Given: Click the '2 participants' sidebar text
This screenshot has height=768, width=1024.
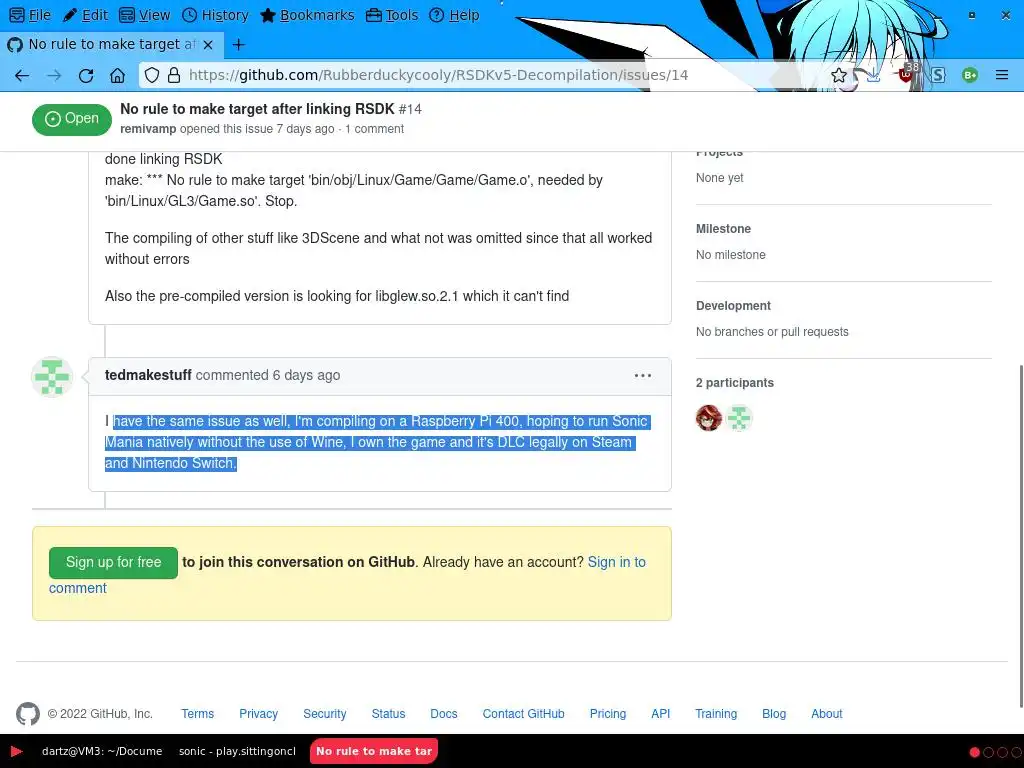Looking at the screenshot, I should (x=735, y=383).
